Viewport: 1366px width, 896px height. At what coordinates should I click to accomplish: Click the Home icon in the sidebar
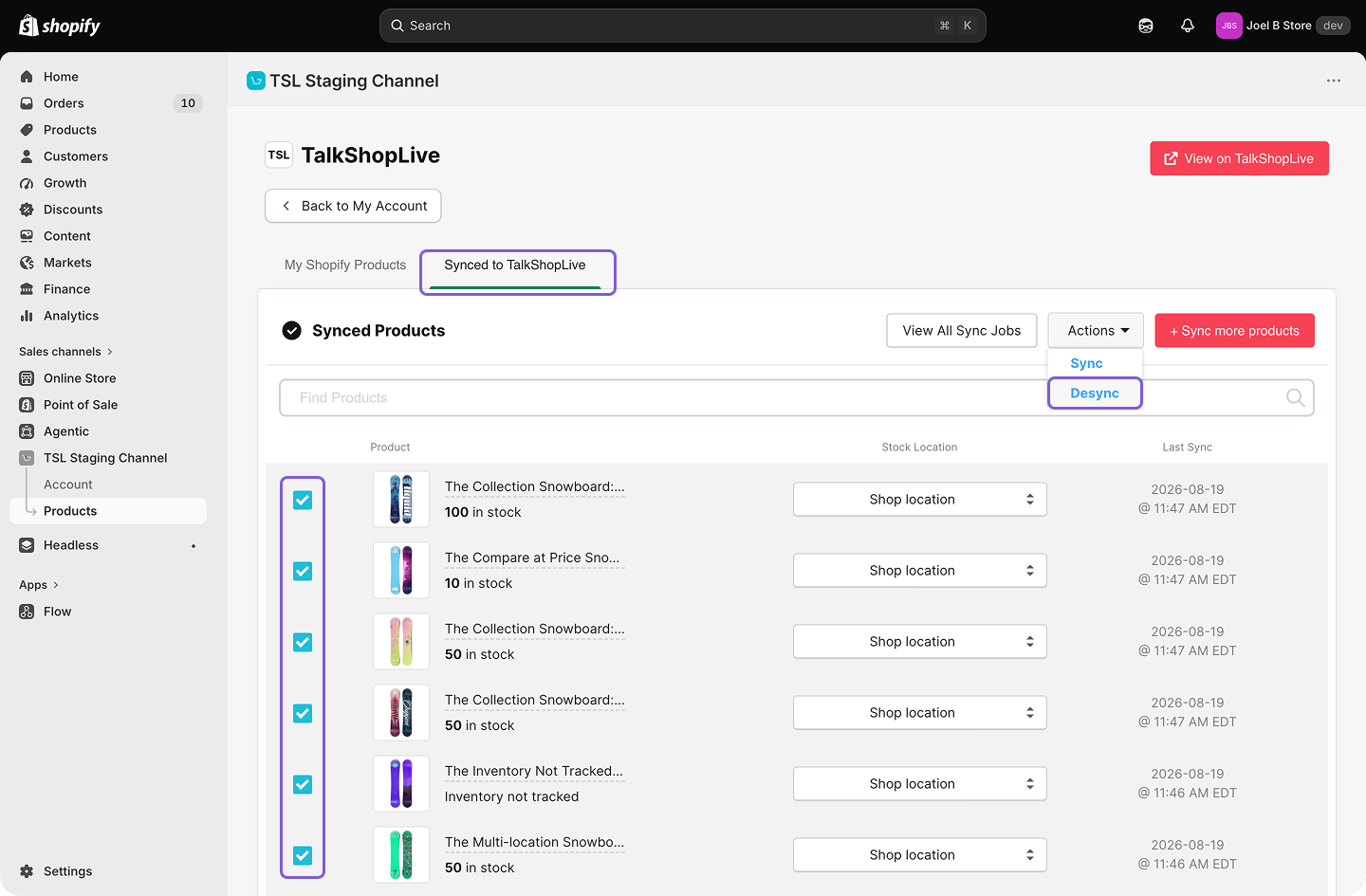[x=27, y=77]
